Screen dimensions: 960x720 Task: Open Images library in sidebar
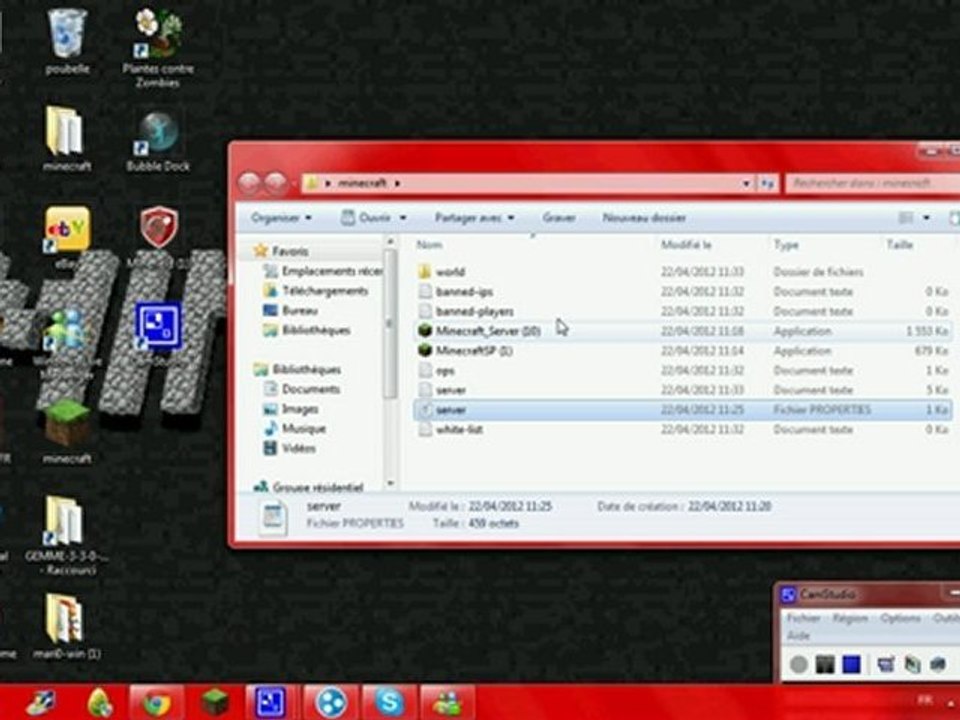291,409
